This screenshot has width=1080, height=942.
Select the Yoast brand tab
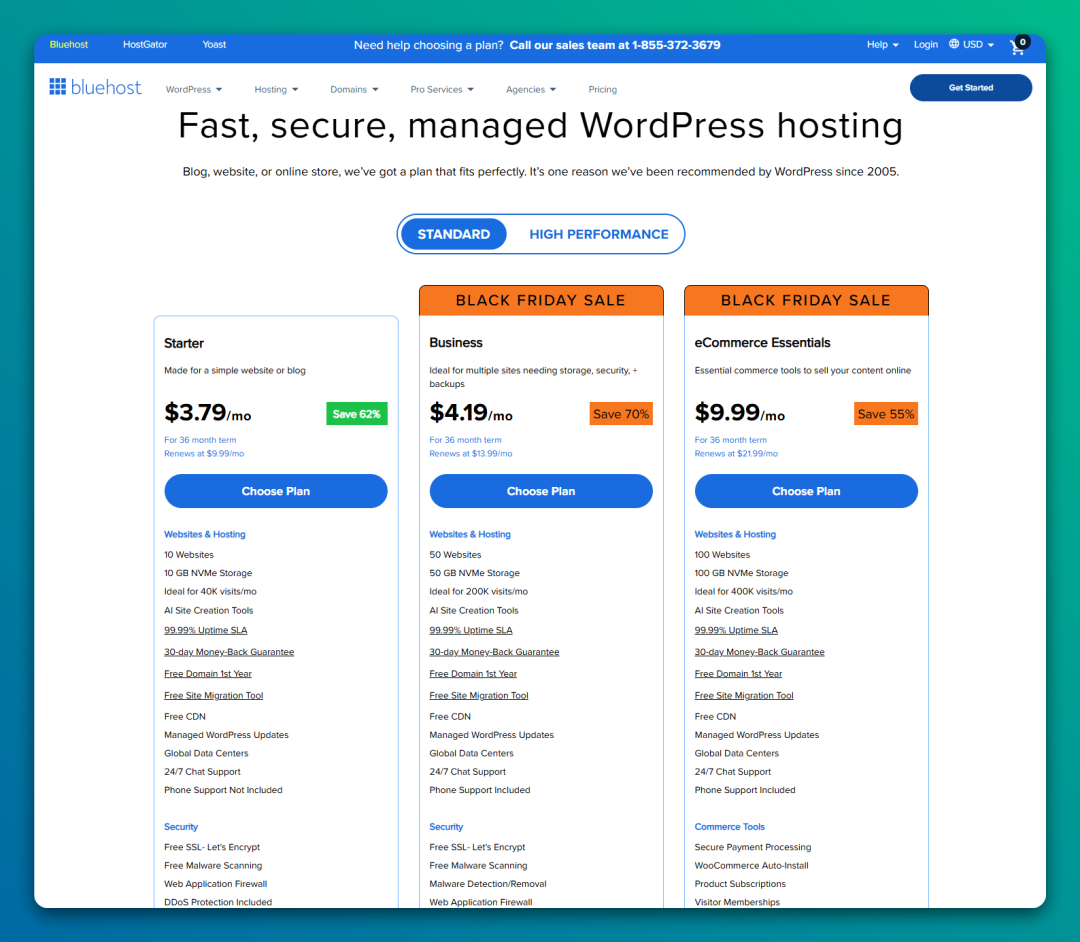coord(214,45)
